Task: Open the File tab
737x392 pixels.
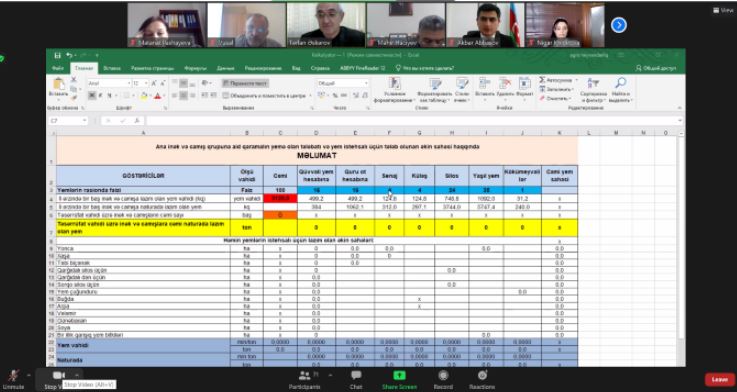Action: pyautogui.click(x=58, y=68)
